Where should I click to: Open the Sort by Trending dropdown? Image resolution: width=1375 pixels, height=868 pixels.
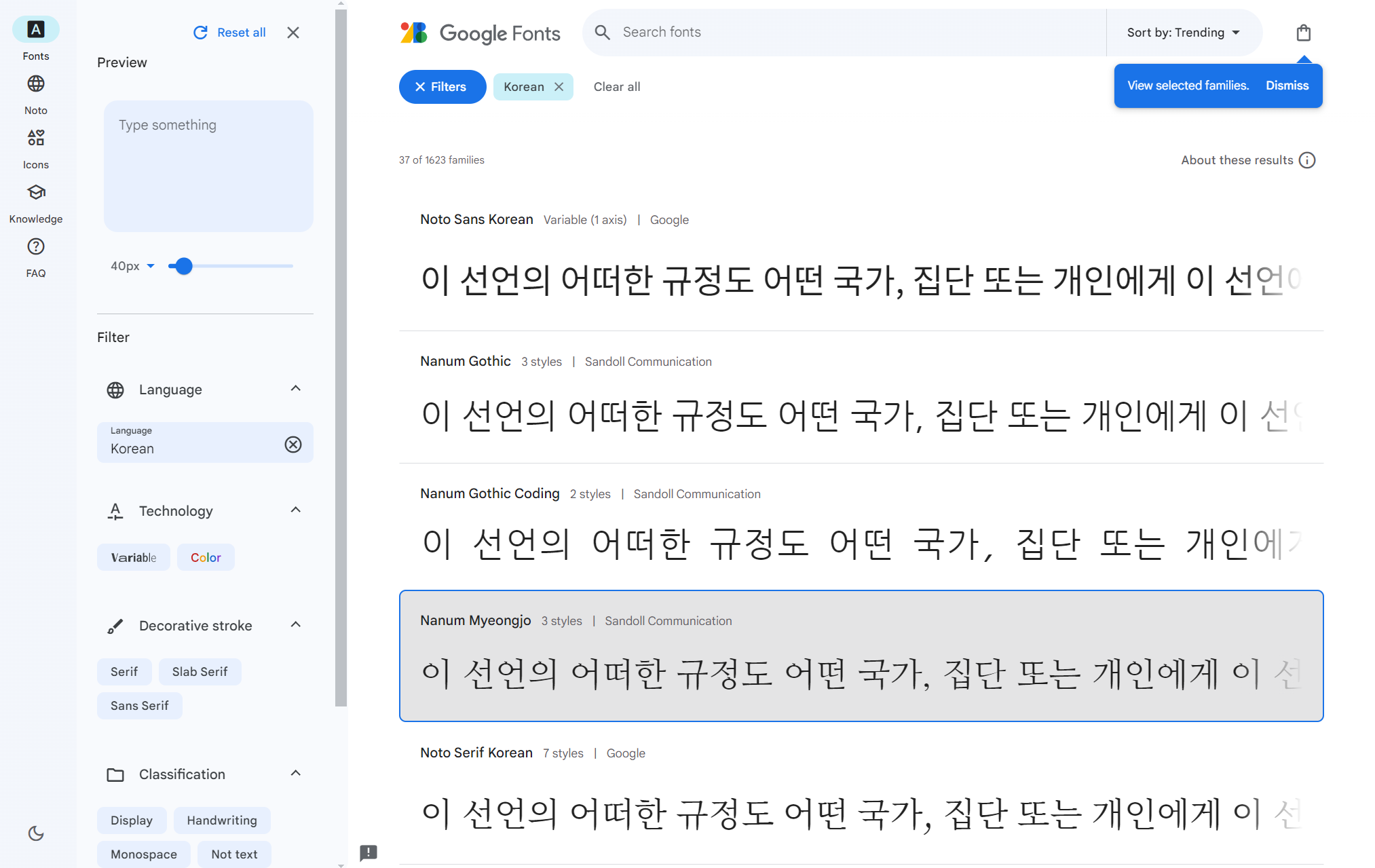coord(1183,33)
